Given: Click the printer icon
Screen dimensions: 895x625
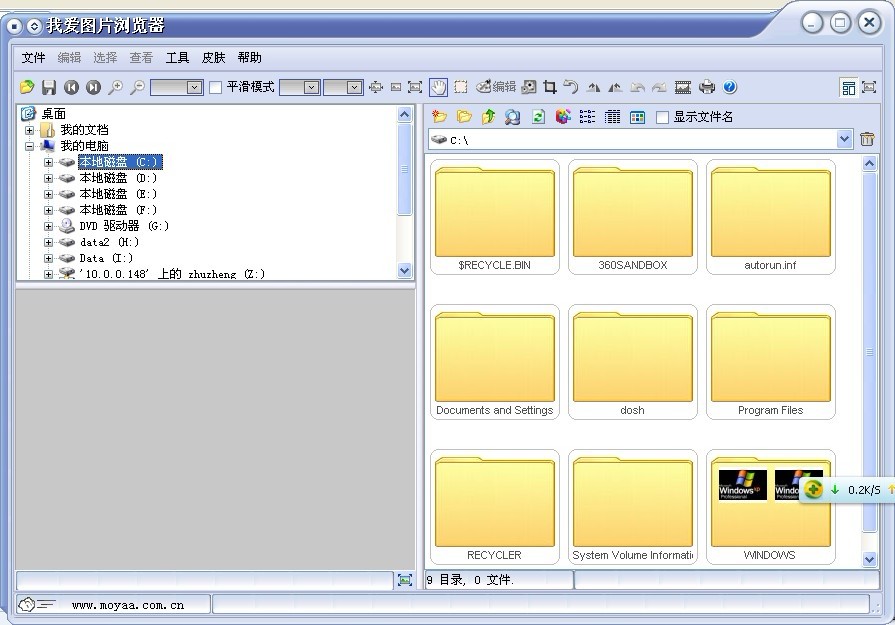Looking at the screenshot, I should [707, 87].
